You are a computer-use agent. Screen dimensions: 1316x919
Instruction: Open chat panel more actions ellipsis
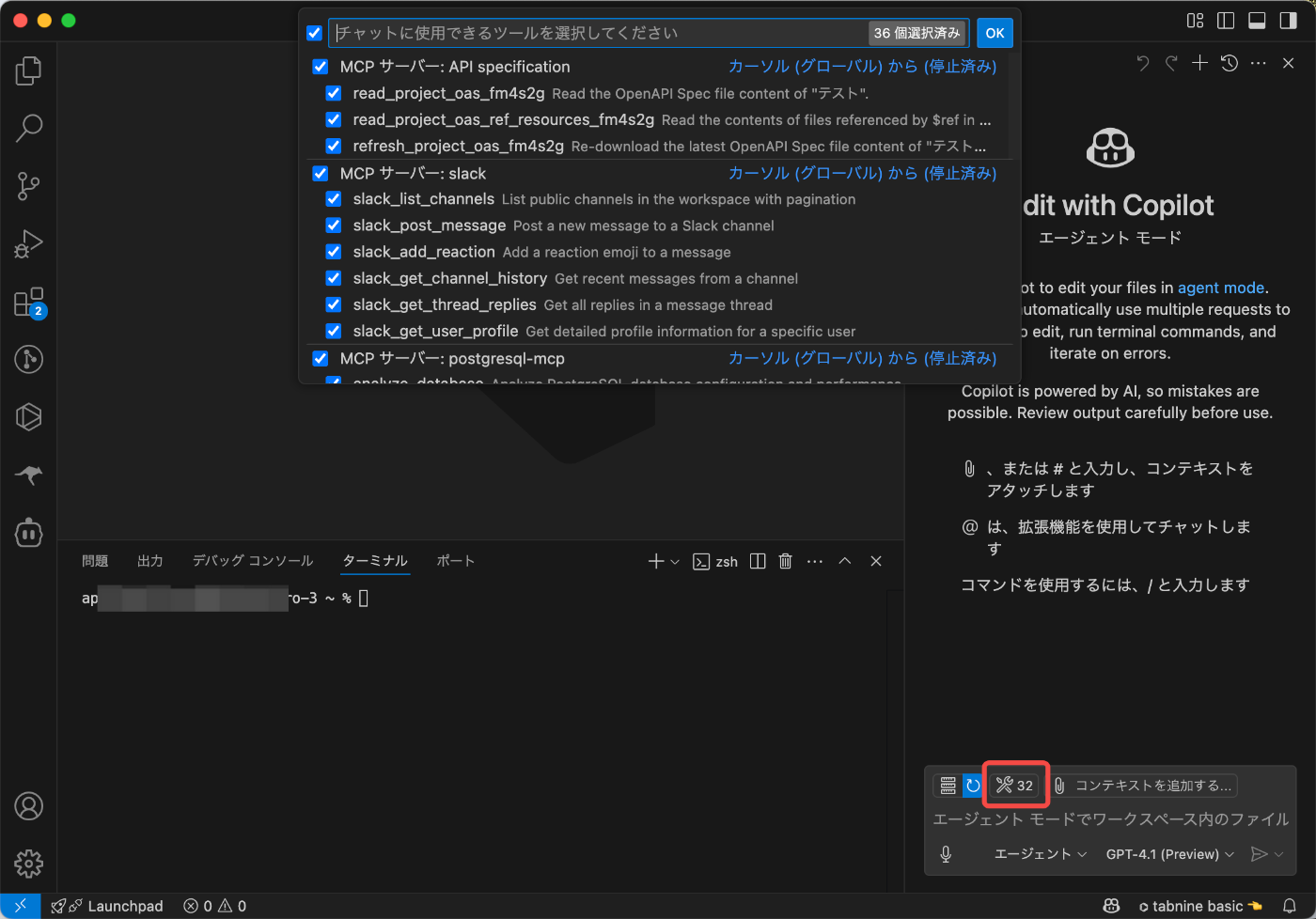point(1259,63)
